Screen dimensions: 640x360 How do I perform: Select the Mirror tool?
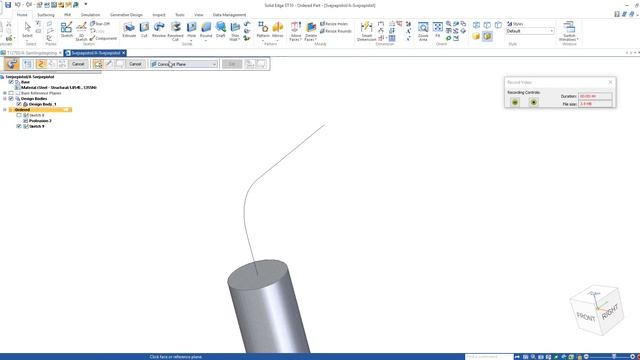278,30
